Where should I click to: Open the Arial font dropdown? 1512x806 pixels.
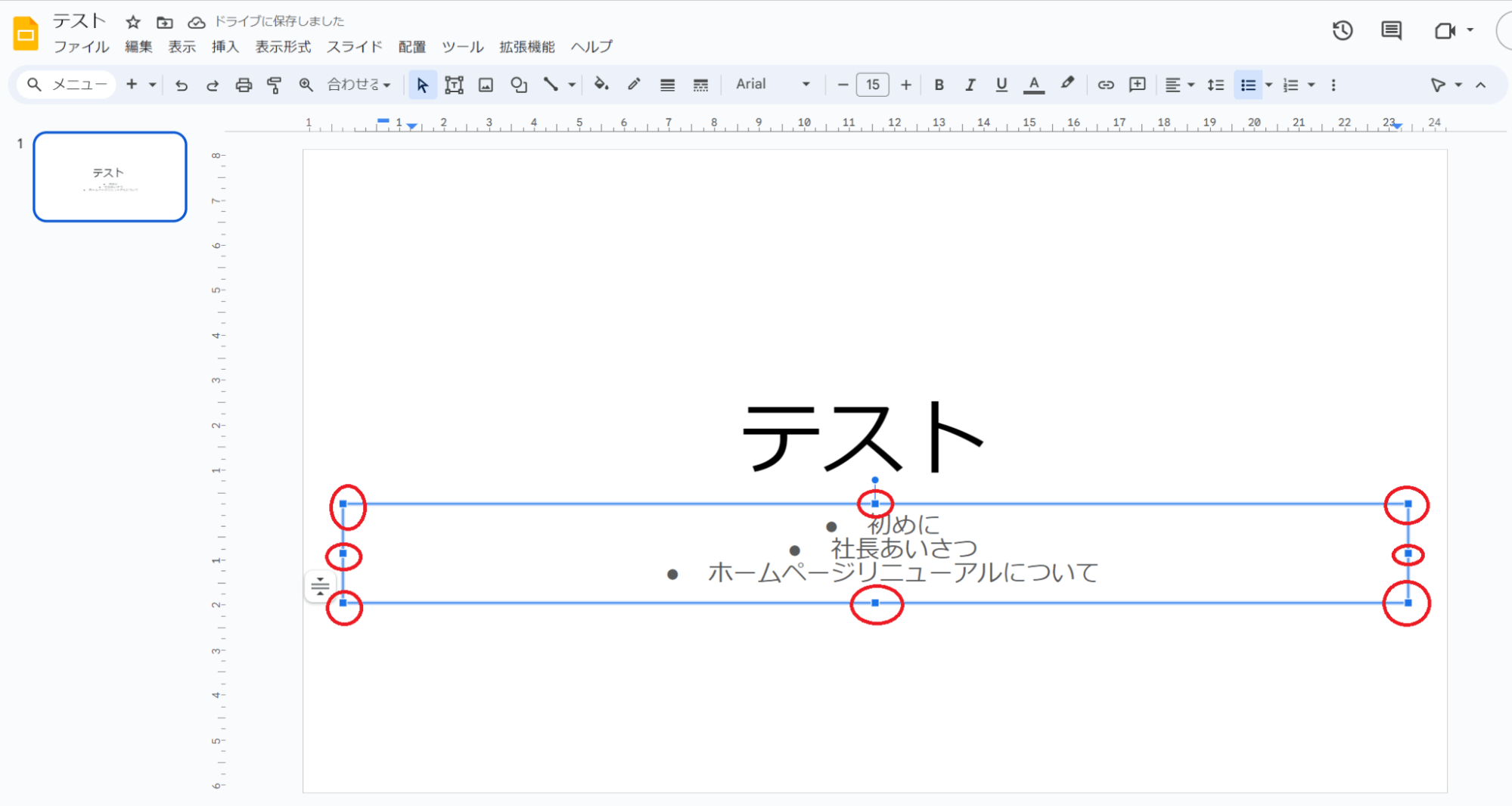[x=772, y=85]
